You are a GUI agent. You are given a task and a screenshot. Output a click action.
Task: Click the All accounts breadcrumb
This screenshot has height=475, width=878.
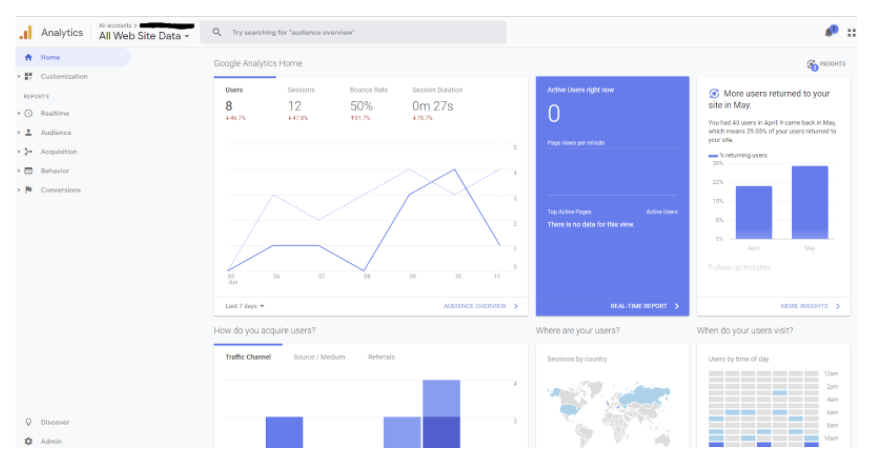(x=115, y=25)
